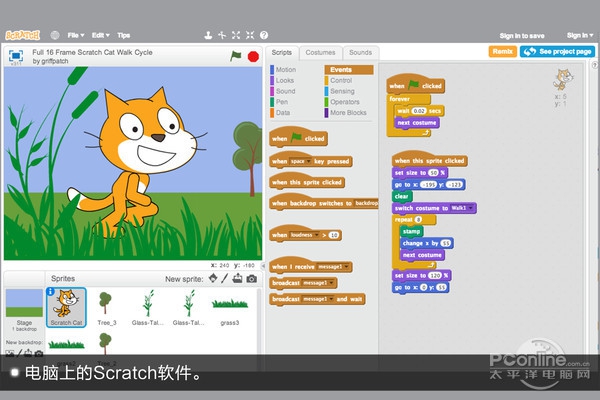
Task: Expand the space key dropdown in block
Action: click(x=309, y=160)
